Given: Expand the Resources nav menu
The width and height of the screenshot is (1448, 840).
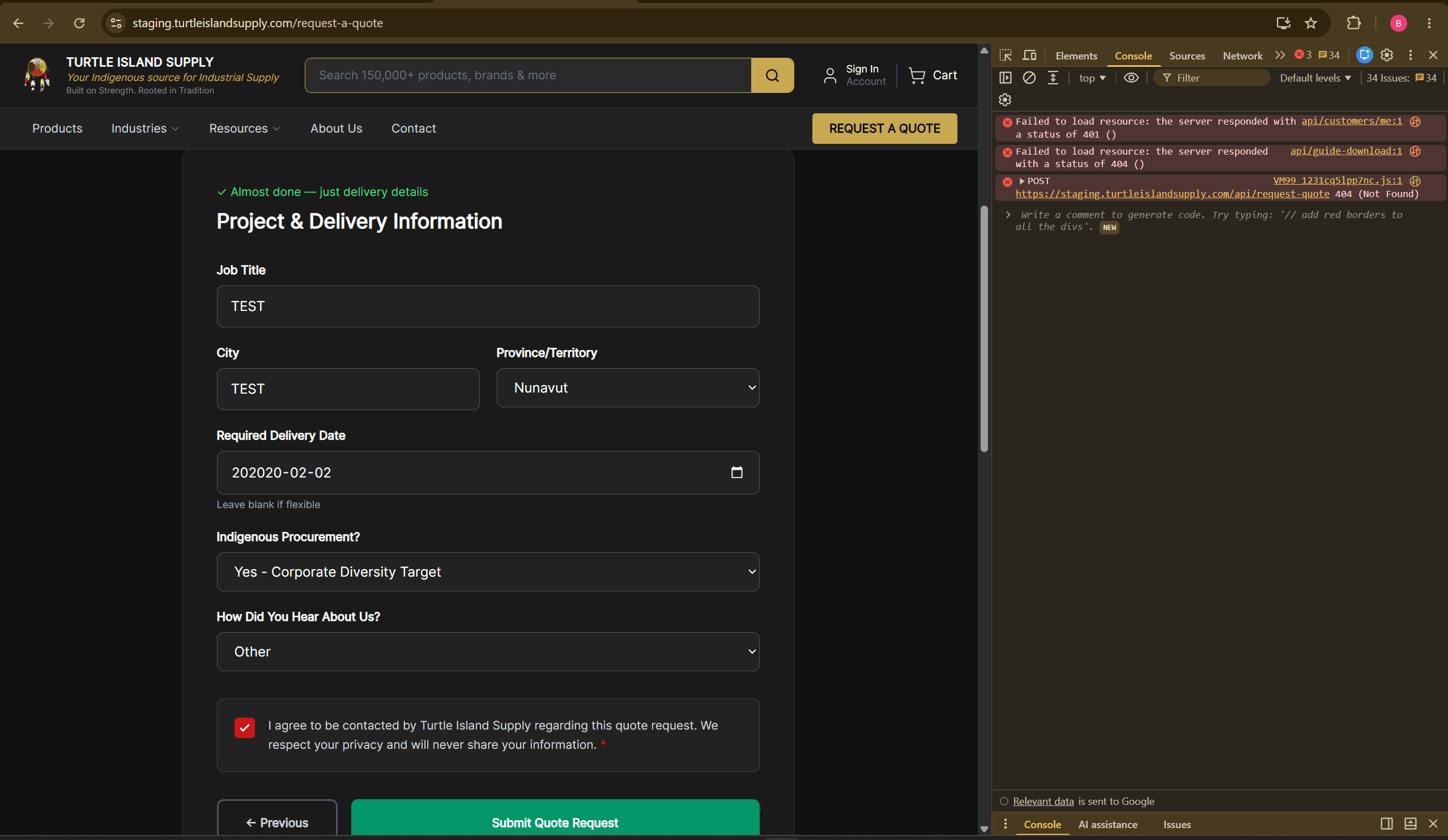Looking at the screenshot, I should click(x=245, y=128).
